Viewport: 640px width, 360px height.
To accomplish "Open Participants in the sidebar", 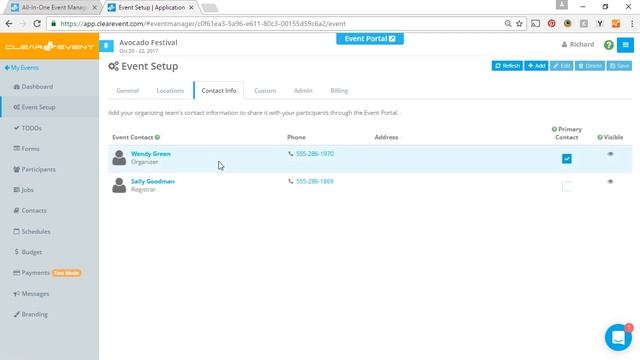I will 34,169.
